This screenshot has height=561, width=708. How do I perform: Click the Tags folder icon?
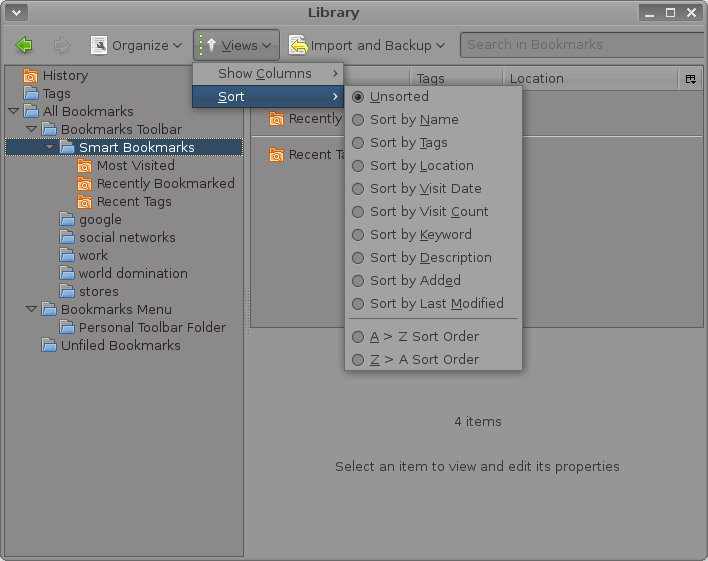[31, 94]
